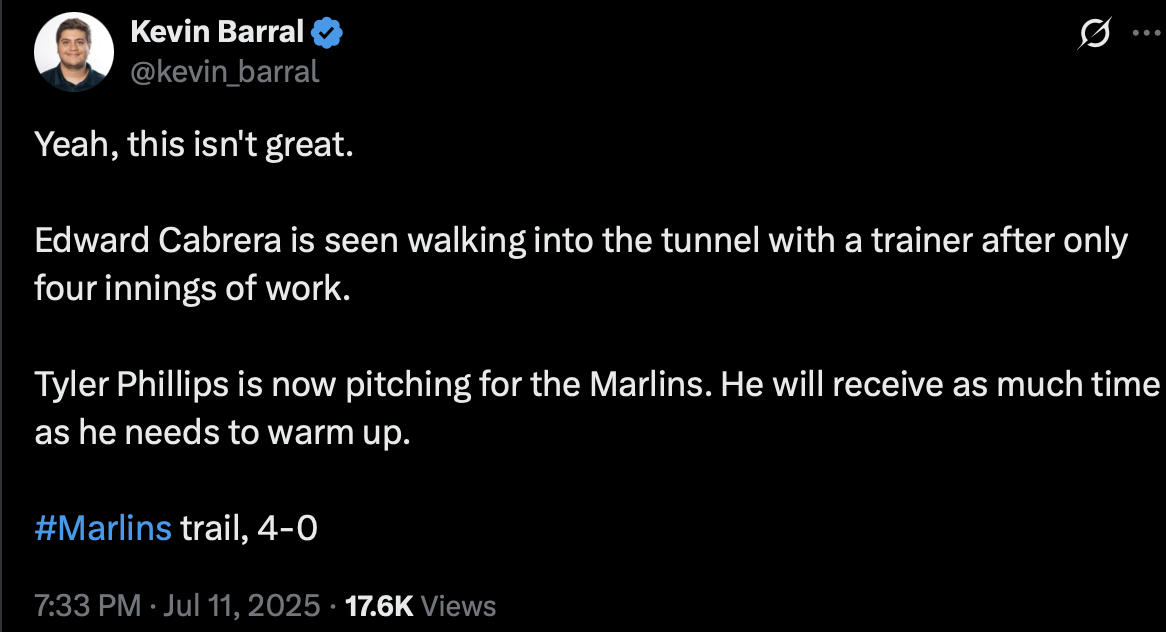The height and width of the screenshot is (632, 1166).
Task: Click the Kevin Barral display name
Action: pos(217,33)
